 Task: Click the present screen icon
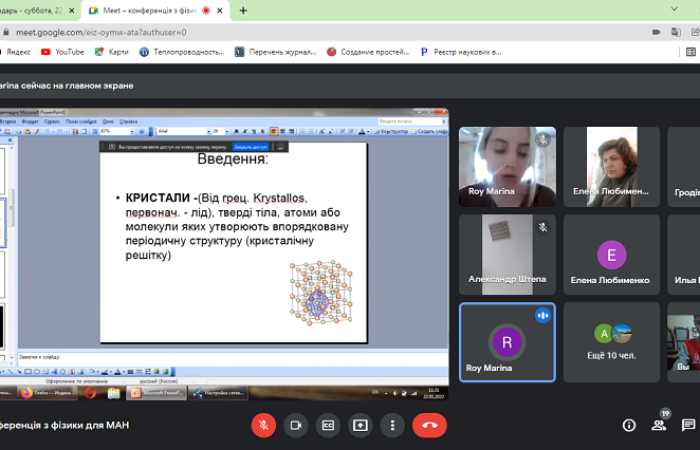pos(360,425)
